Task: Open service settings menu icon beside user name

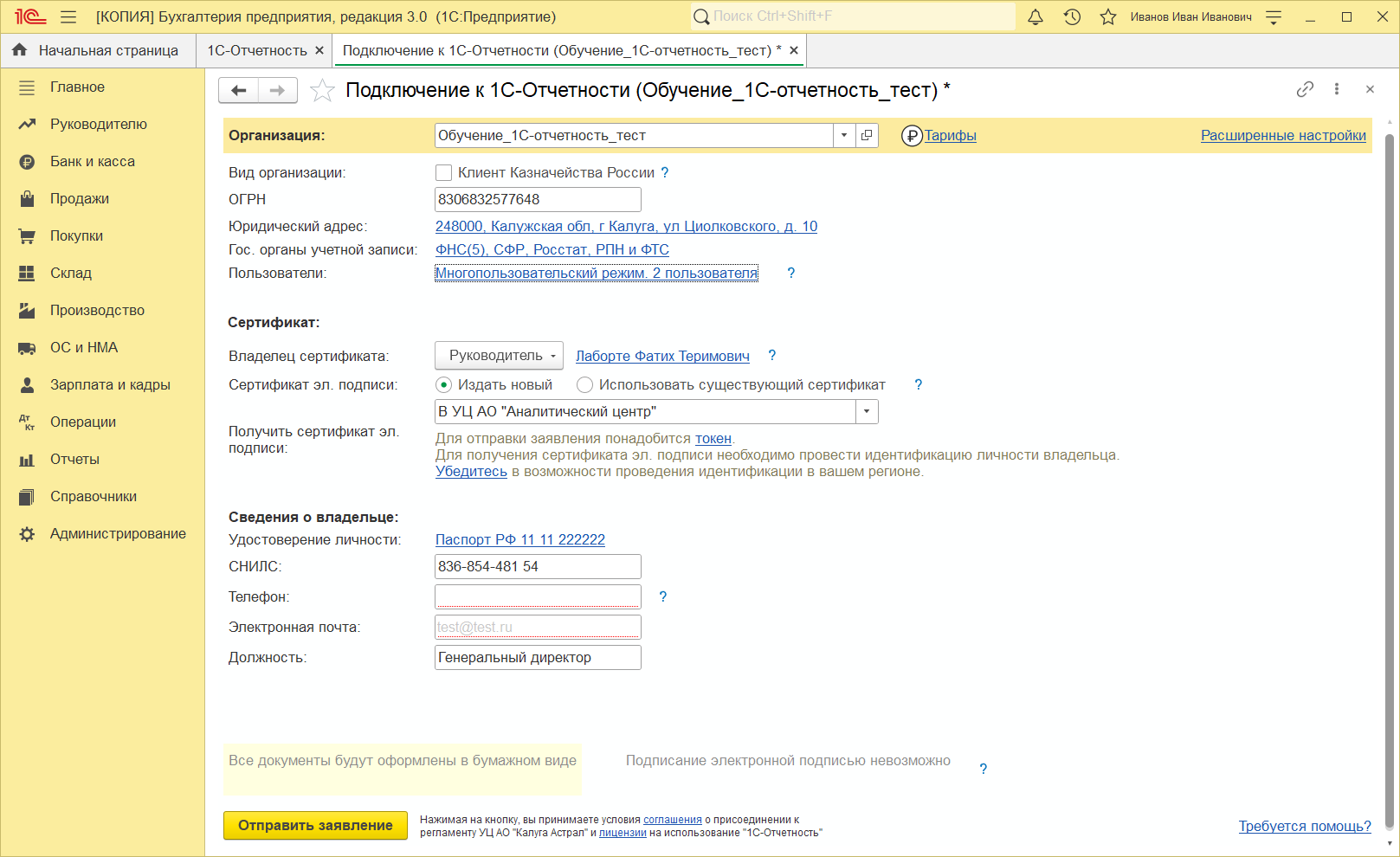Action: (1274, 16)
